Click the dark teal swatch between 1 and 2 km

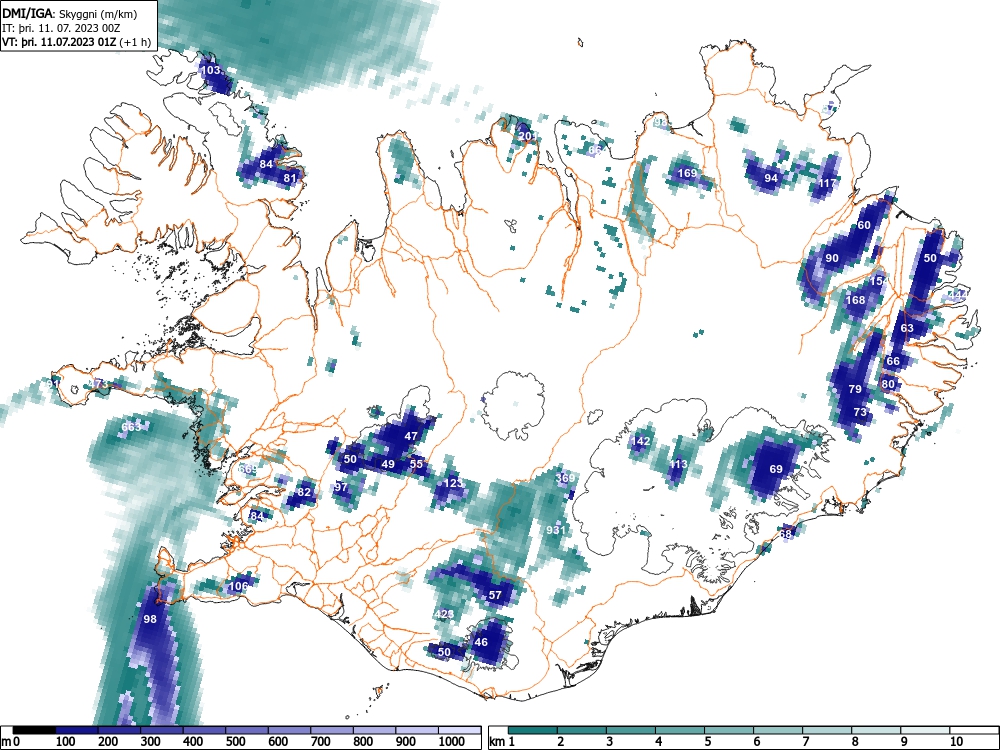point(533,730)
